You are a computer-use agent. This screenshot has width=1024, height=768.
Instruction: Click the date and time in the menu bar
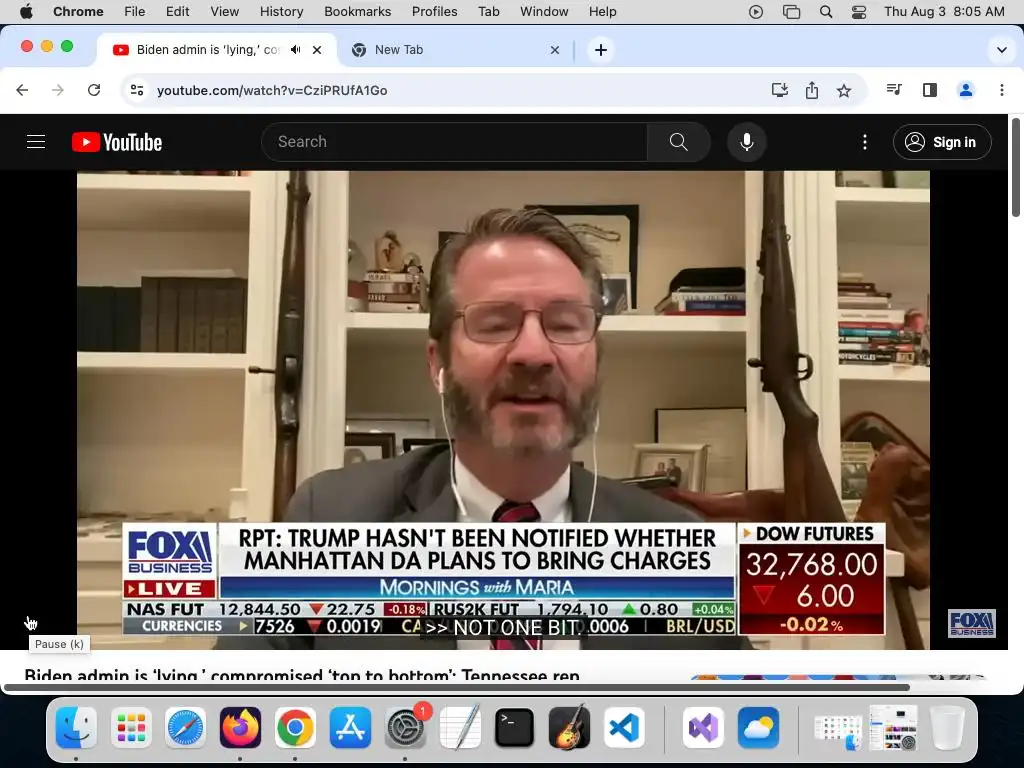[x=944, y=12]
